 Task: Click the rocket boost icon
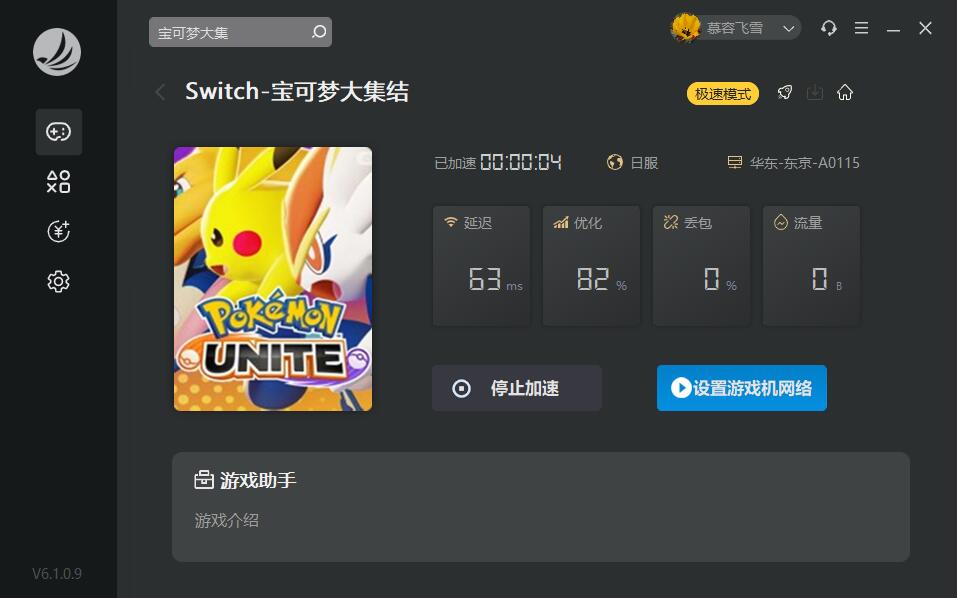point(785,93)
